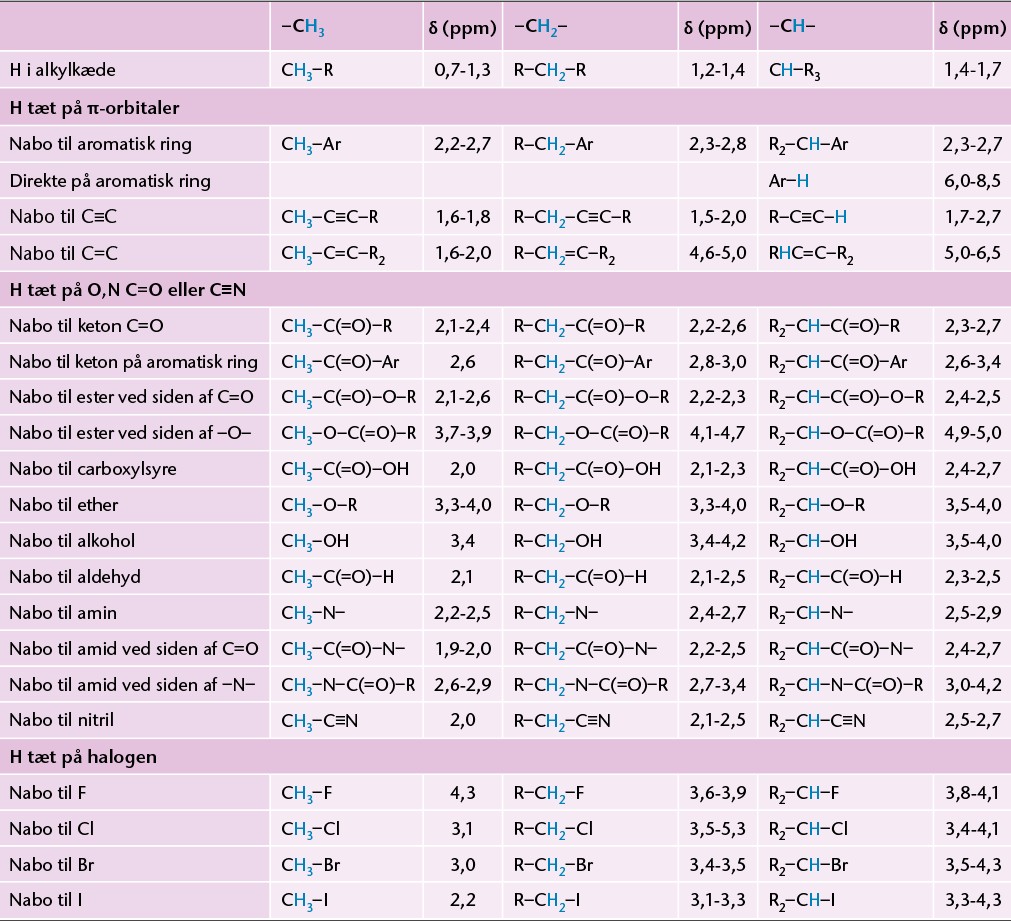Select the 'Nabo til carboxylsyre' row label
Viewport: 1011px width, 921px height.
pos(93,469)
